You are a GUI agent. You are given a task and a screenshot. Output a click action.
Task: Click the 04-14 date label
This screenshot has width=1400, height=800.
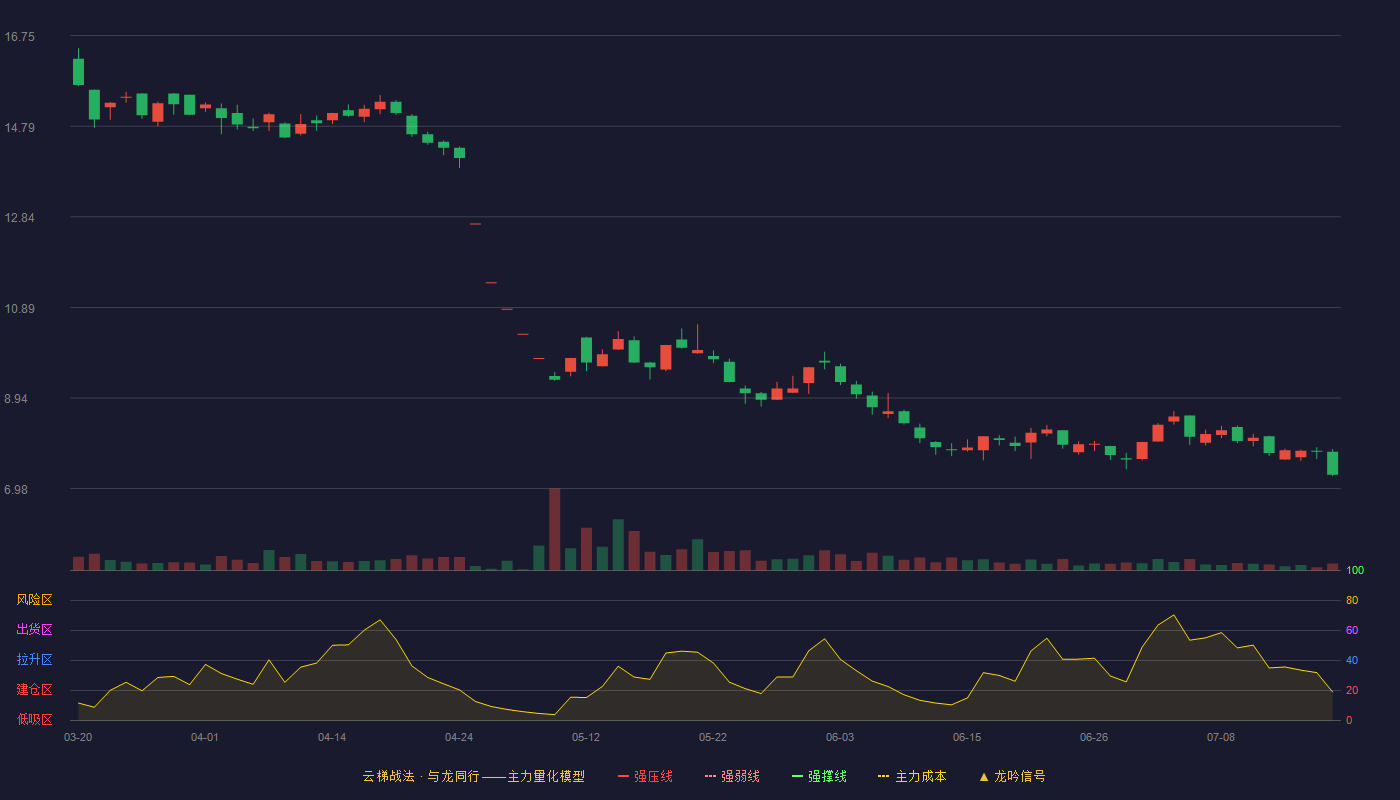pos(332,737)
